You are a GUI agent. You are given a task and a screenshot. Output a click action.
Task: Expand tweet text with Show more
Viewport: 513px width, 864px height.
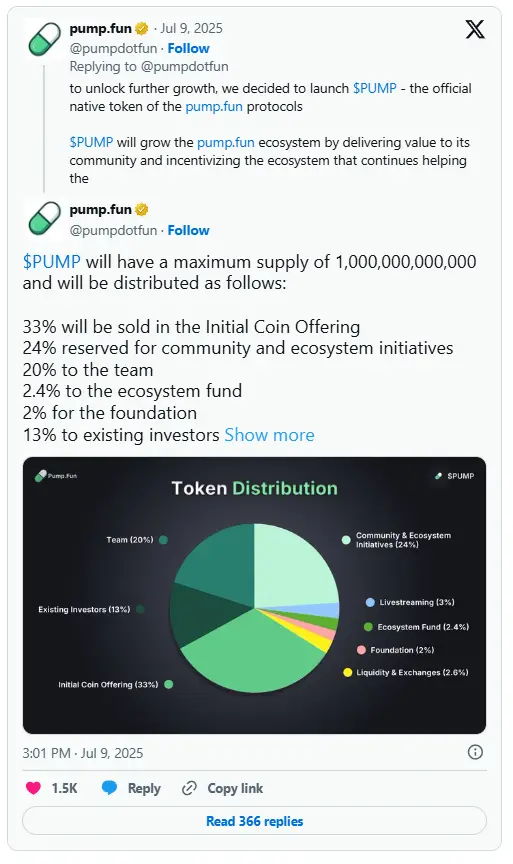pyautogui.click(x=269, y=435)
